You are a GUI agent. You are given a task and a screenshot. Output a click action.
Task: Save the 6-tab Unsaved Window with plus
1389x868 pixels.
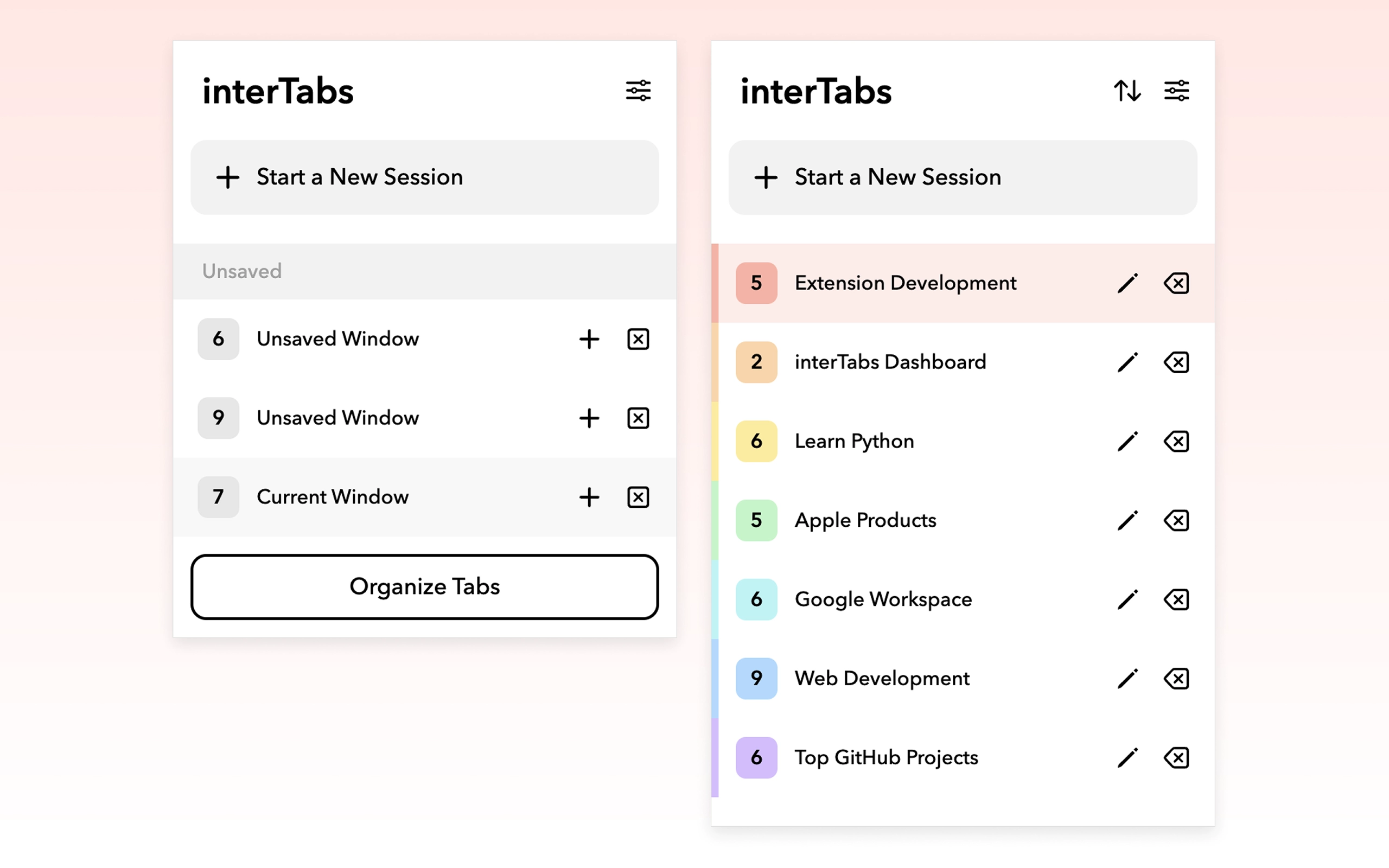[x=589, y=339]
